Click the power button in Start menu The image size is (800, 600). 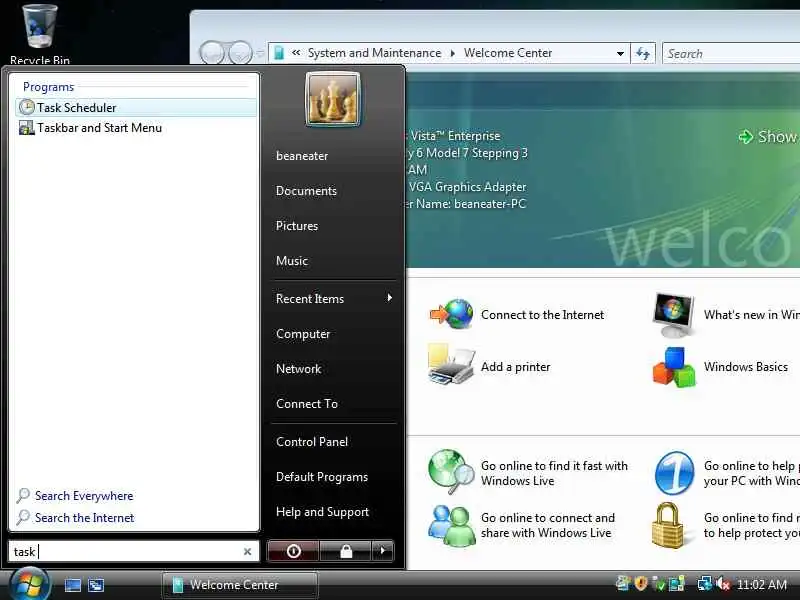(293, 551)
